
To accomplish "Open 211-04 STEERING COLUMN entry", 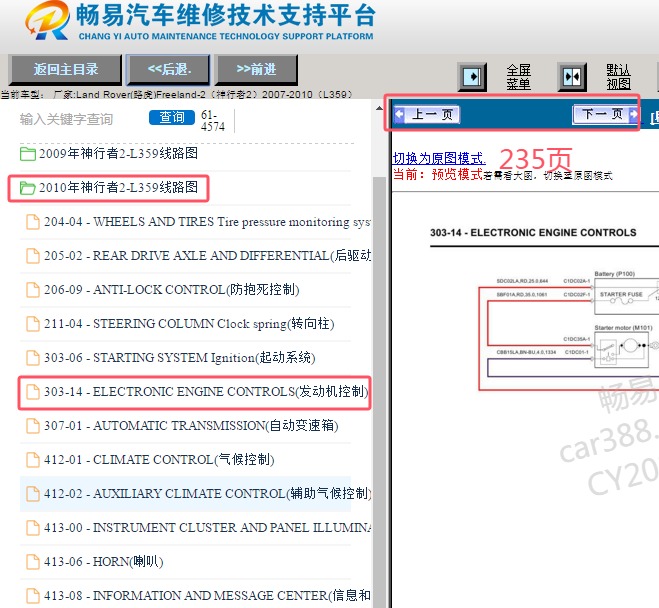I will tap(189, 324).
